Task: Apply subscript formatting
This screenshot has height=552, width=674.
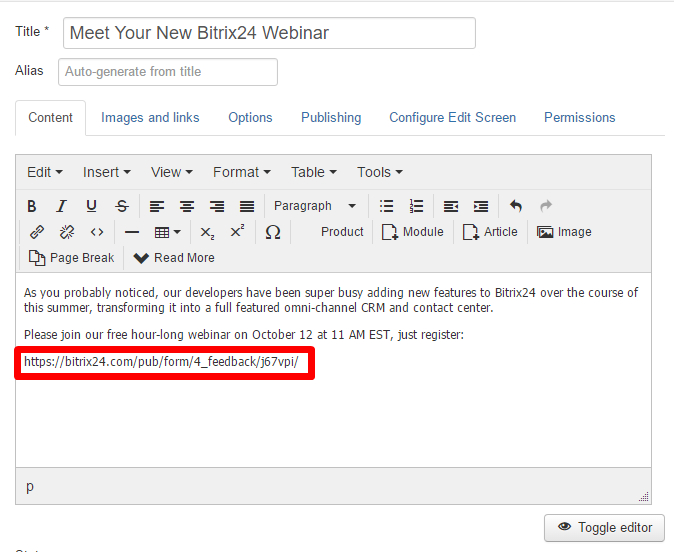Action: point(207,233)
